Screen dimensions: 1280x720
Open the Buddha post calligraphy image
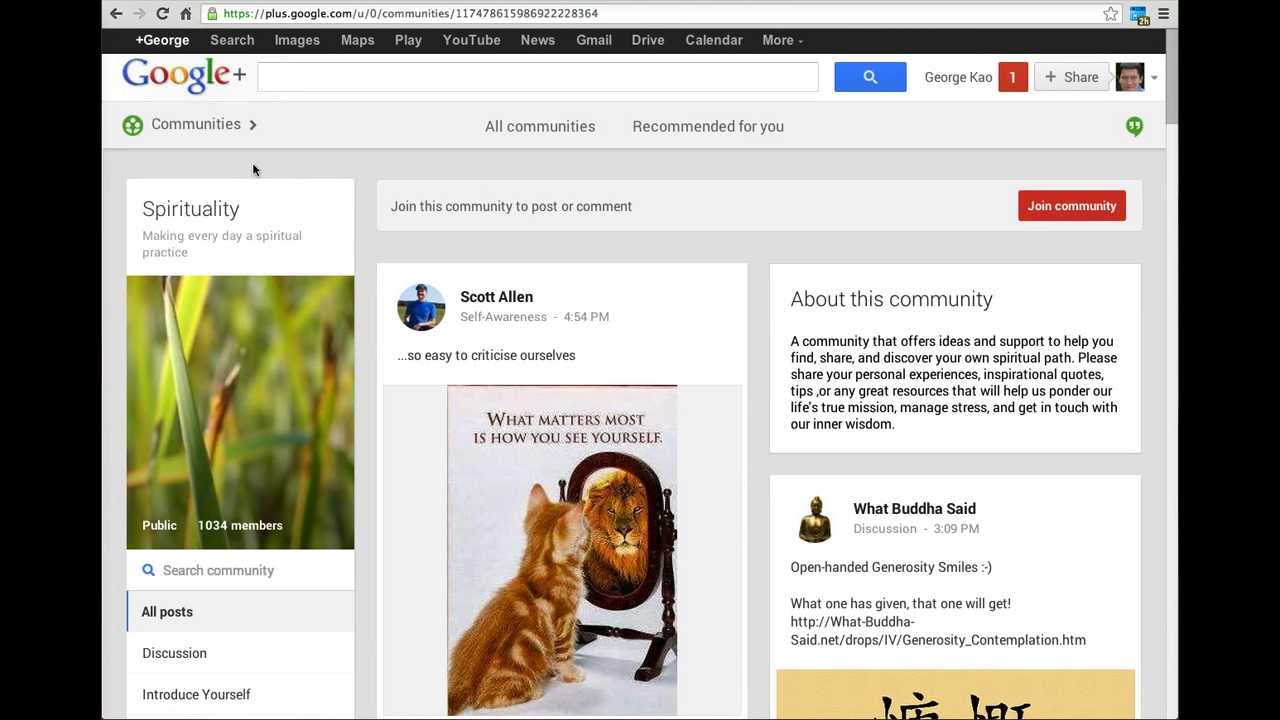(956, 695)
